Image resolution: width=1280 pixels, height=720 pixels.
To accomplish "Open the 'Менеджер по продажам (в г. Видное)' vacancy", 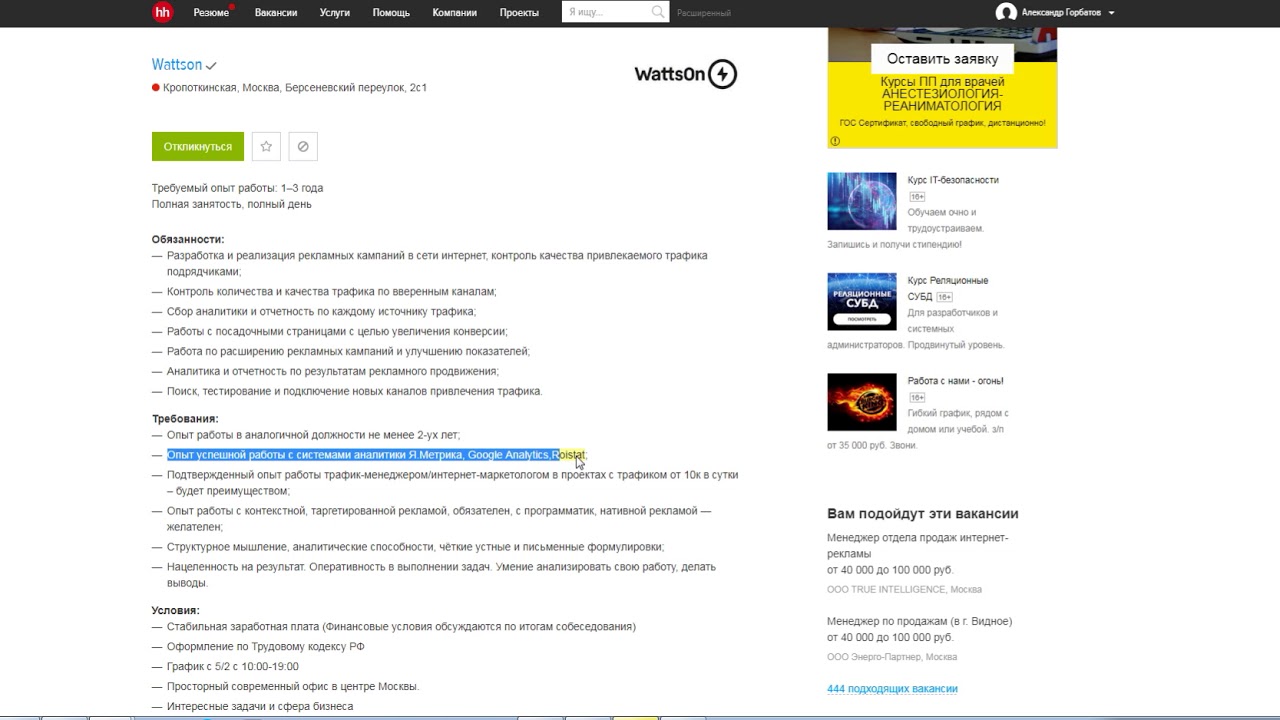I will pyautogui.click(x=919, y=621).
